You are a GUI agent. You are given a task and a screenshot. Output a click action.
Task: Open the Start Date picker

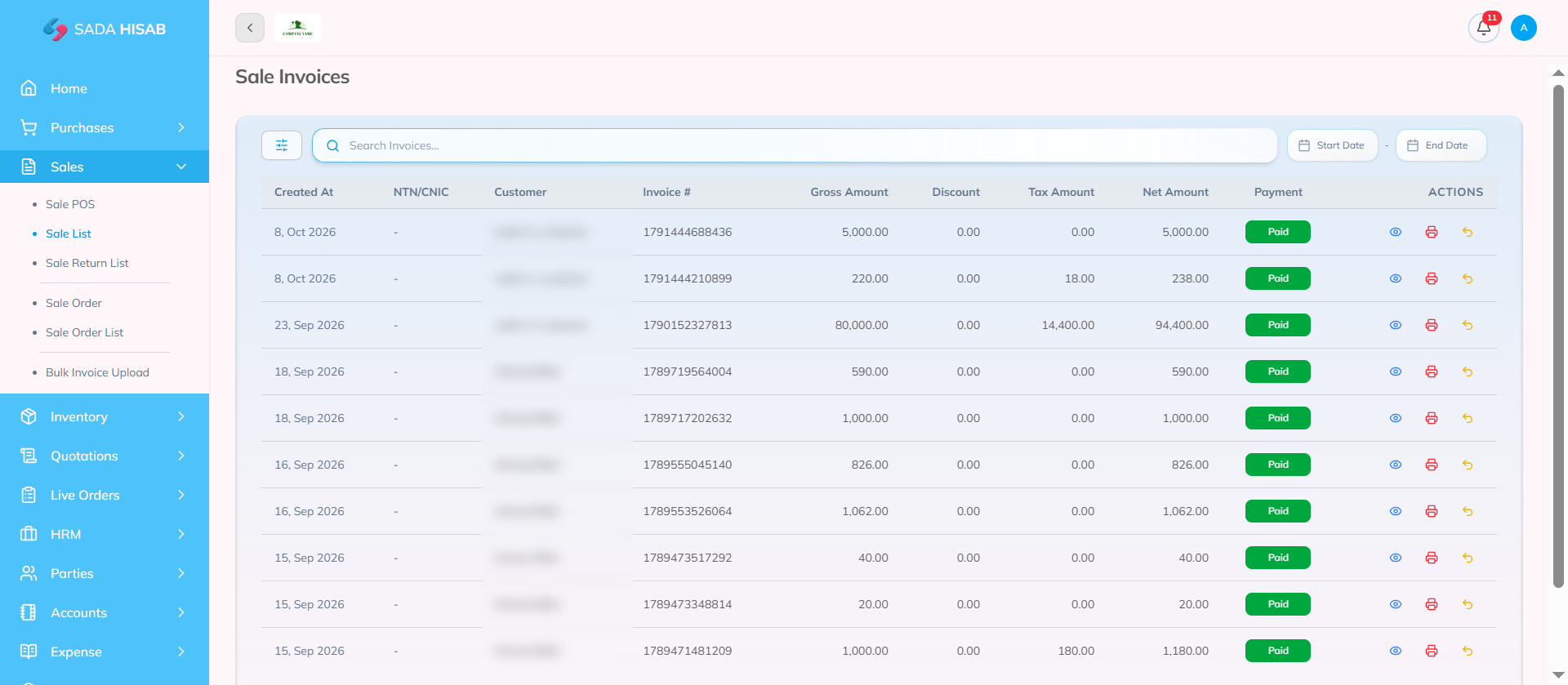pos(1332,145)
